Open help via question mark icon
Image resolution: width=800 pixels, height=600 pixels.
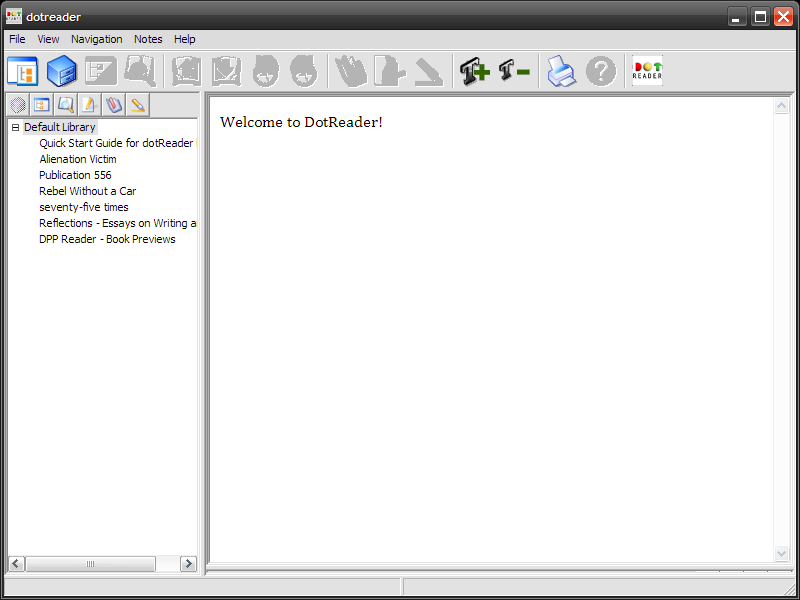601,71
